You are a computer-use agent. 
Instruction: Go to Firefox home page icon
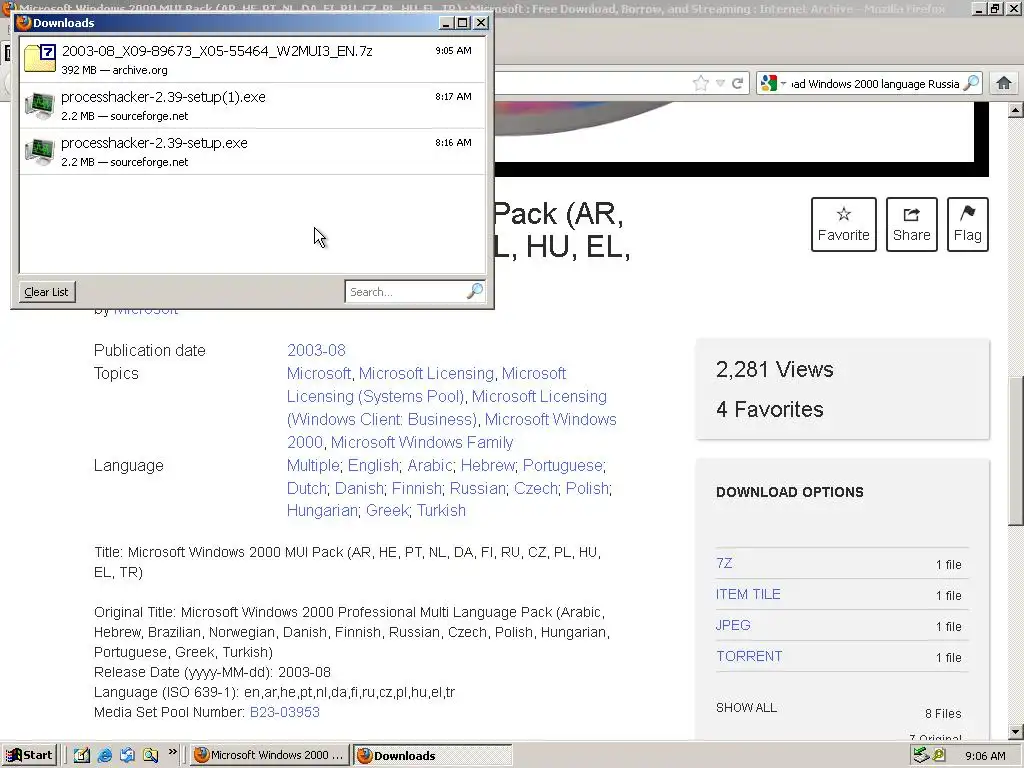click(1004, 83)
